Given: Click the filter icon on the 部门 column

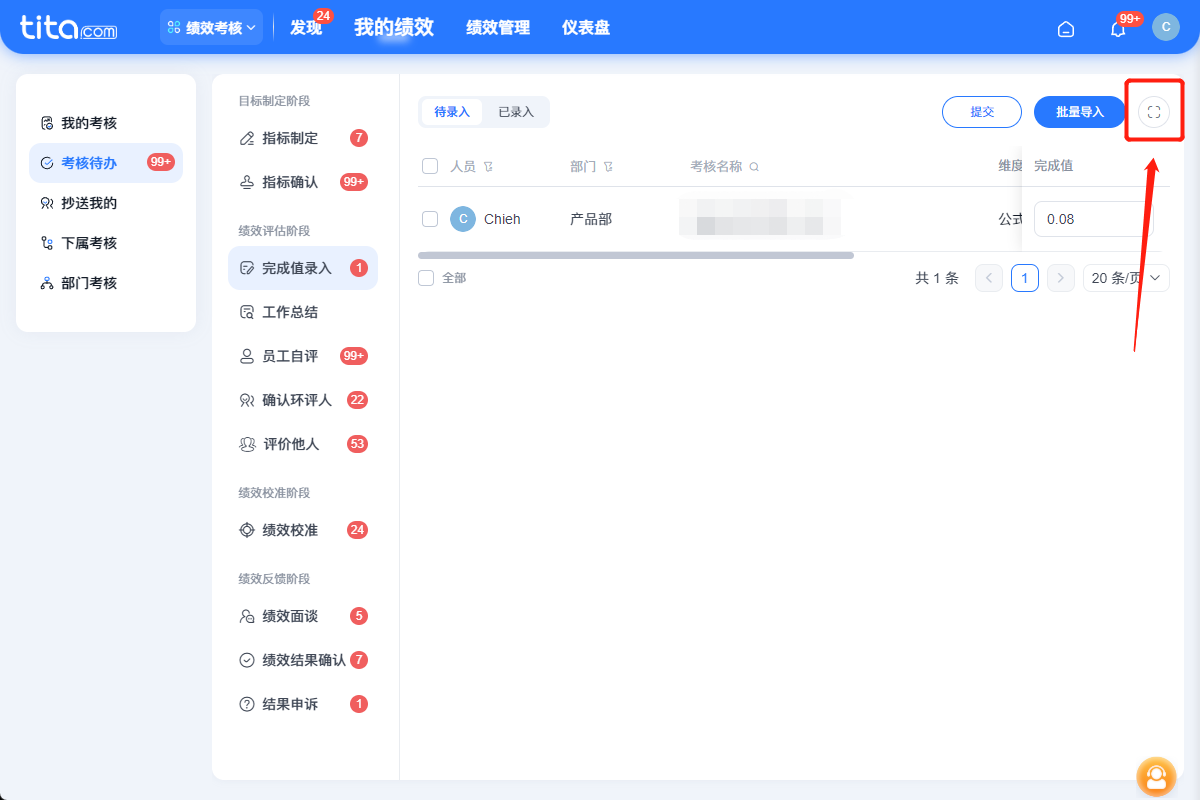Looking at the screenshot, I should [x=609, y=166].
